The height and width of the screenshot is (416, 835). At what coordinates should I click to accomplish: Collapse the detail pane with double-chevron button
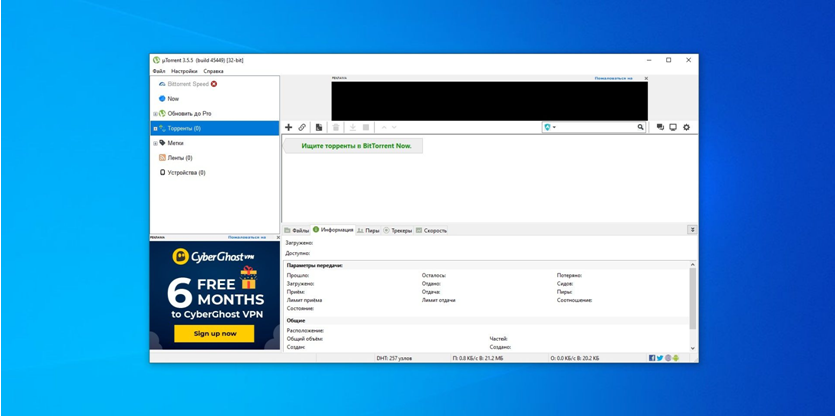[692, 230]
